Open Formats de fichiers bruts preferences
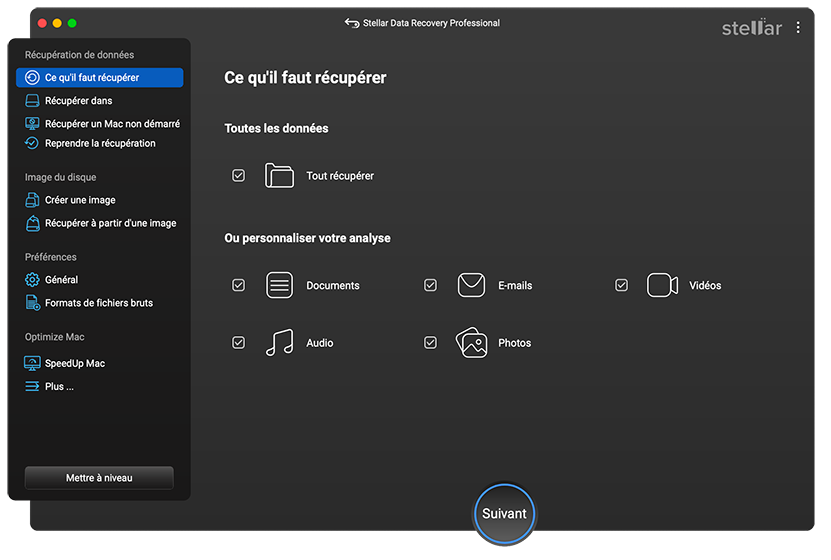The image size is (831, 560). (100, 303)
